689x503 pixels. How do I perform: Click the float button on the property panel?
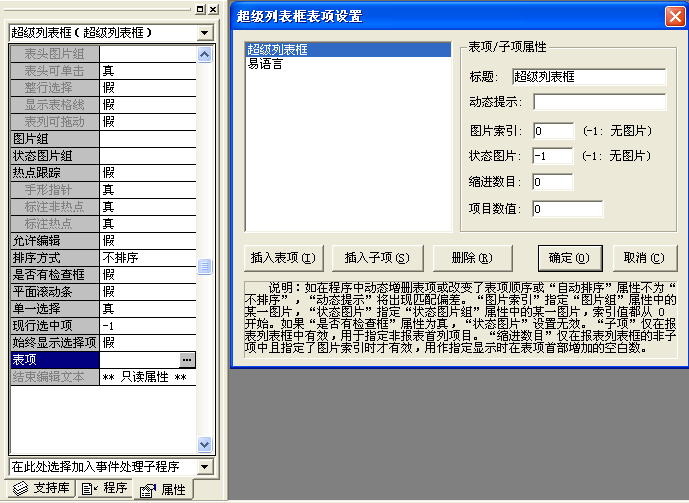pos(200,9)
